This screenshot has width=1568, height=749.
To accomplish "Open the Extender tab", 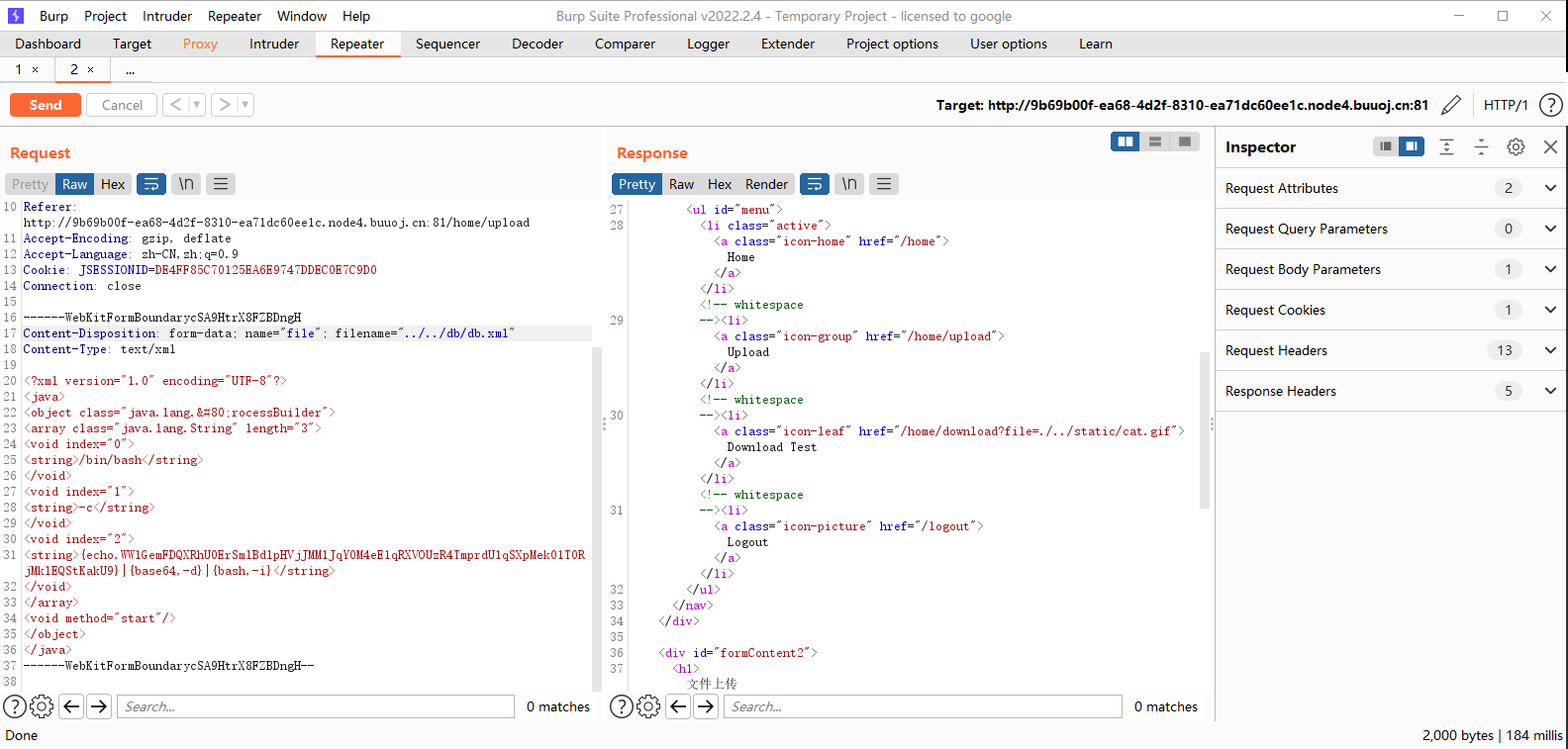I will click(x=788, y=44).
